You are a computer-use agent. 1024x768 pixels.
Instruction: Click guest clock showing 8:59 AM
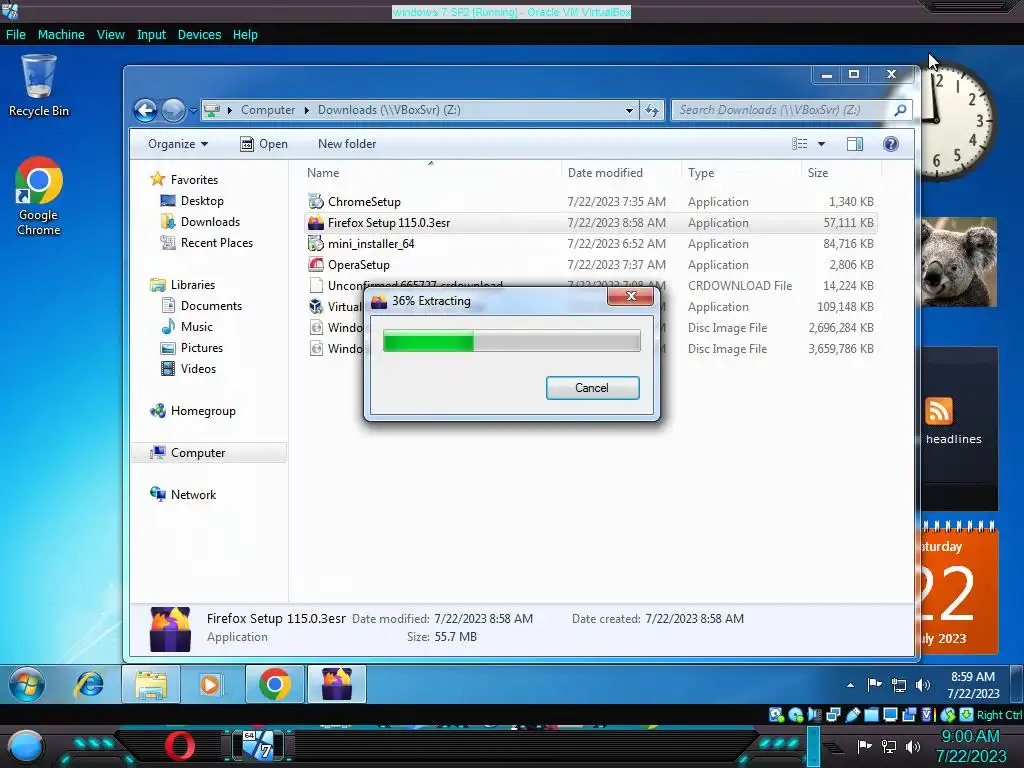click(973, 684)
